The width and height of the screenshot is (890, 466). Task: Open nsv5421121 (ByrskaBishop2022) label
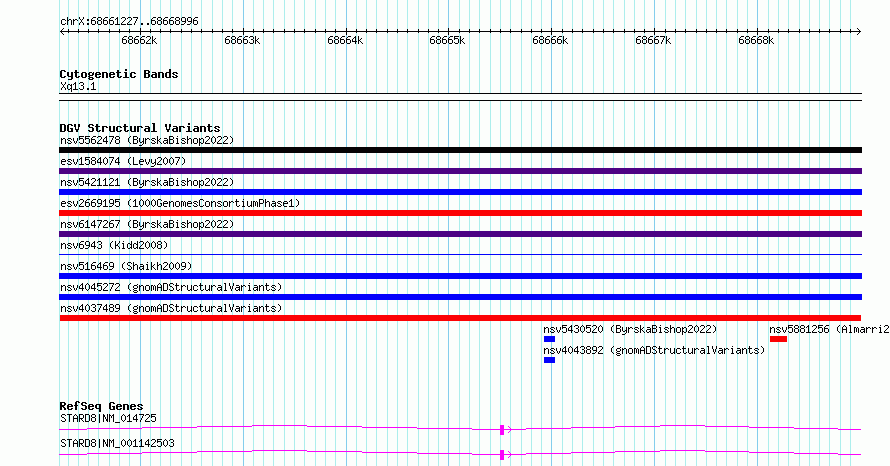(147, 182)
